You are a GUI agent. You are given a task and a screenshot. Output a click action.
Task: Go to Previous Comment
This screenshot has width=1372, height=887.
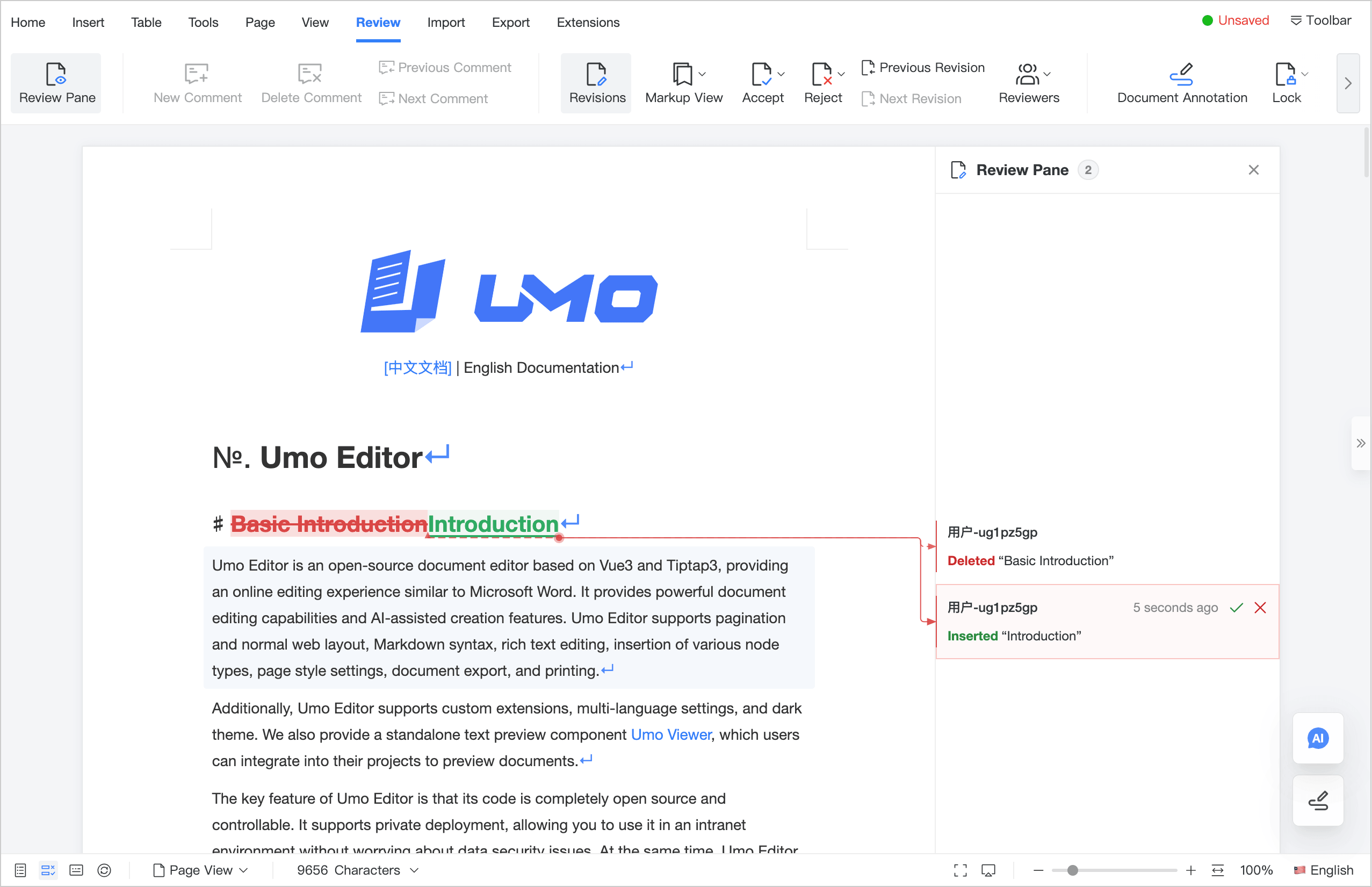(444, 67)
